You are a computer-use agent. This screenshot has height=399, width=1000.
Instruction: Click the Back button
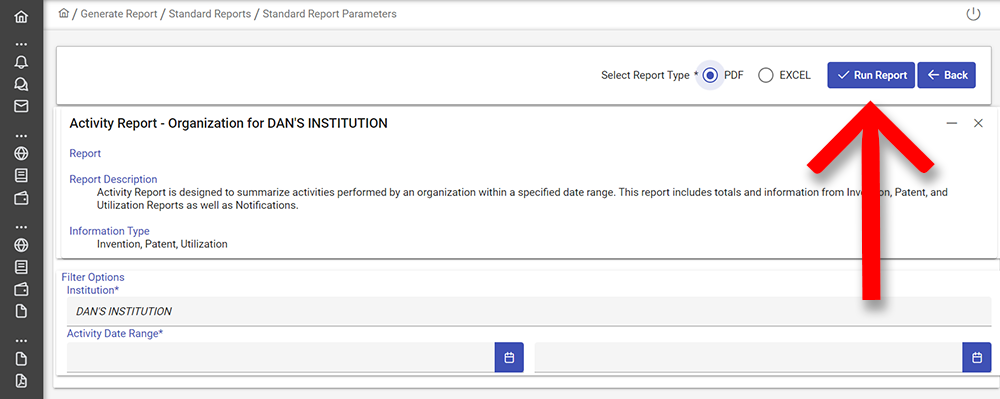946,75
